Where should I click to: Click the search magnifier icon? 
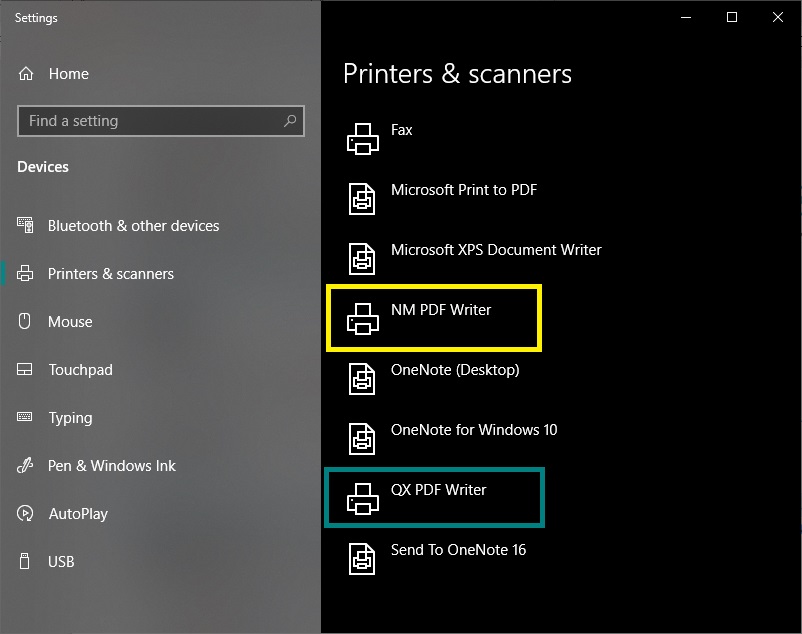coord(290,121)
